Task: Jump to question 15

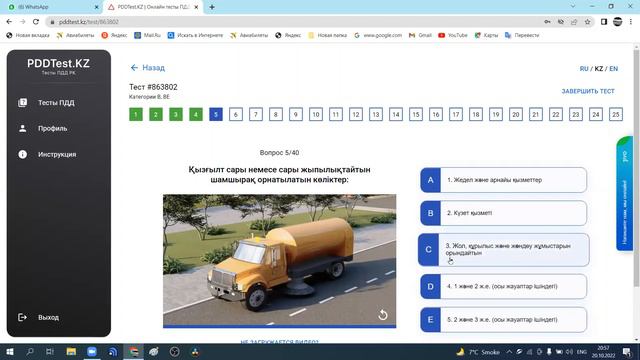Action: [x=416, y=115]
